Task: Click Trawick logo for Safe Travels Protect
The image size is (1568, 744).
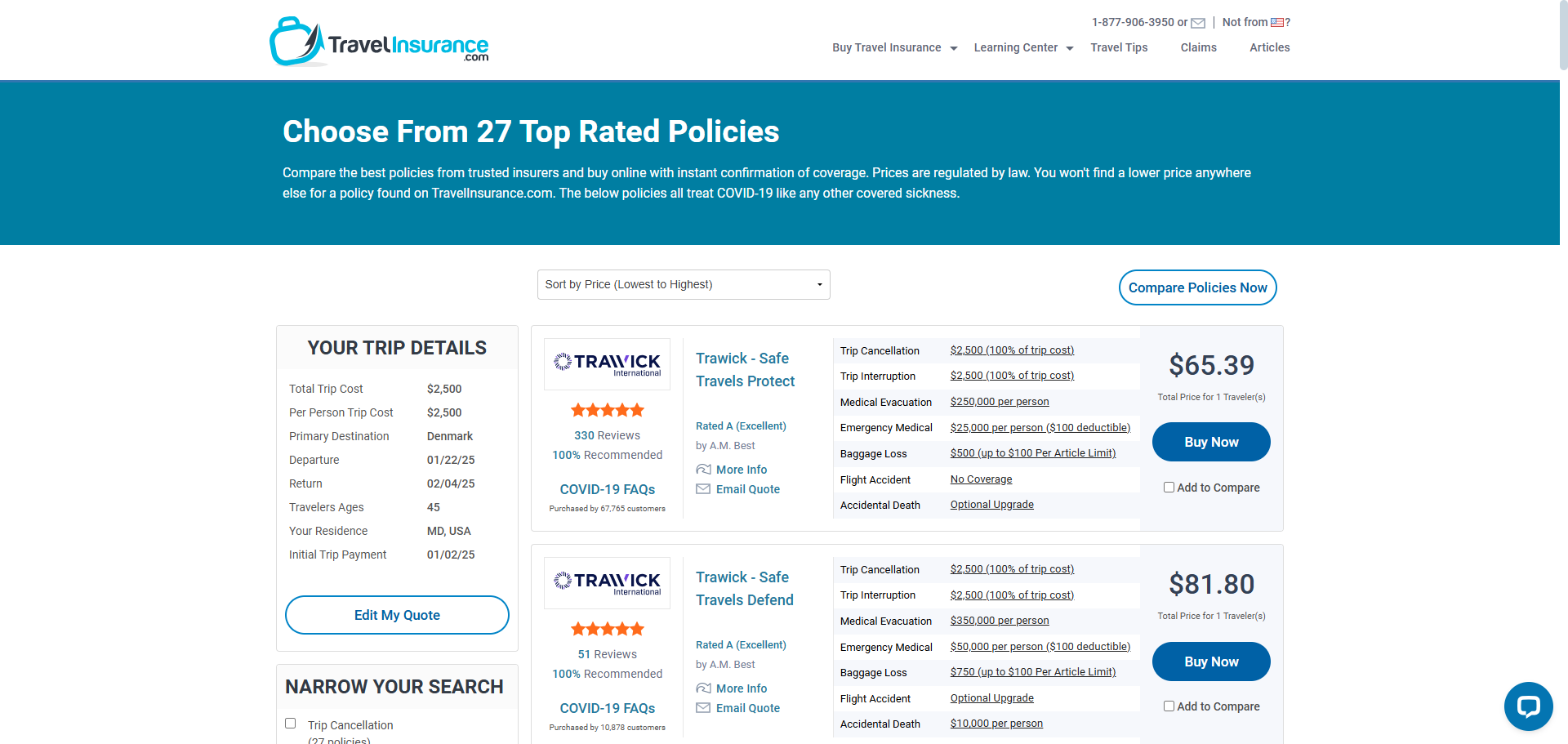Action: (607, 364)
